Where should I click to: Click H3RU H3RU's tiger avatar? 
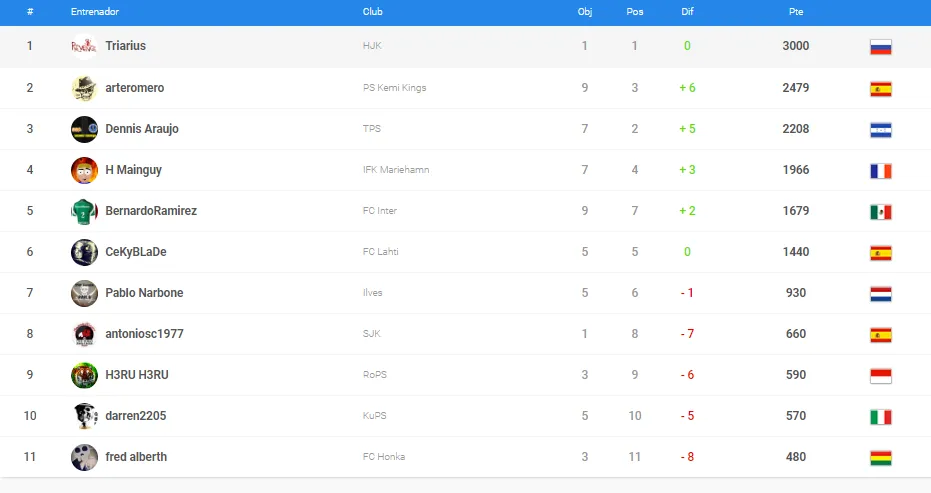[84, 375]
